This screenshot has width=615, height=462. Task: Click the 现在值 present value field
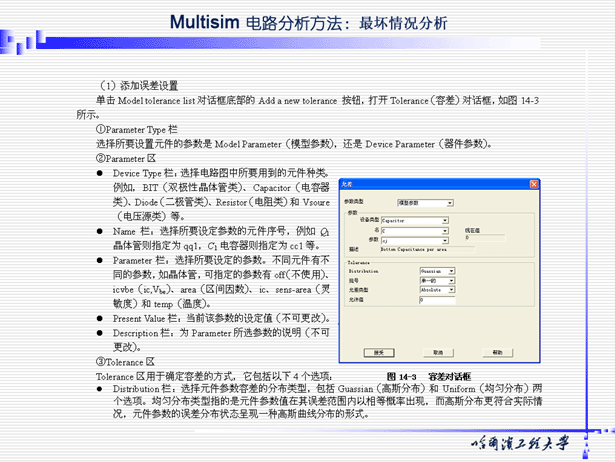point(485,238)
